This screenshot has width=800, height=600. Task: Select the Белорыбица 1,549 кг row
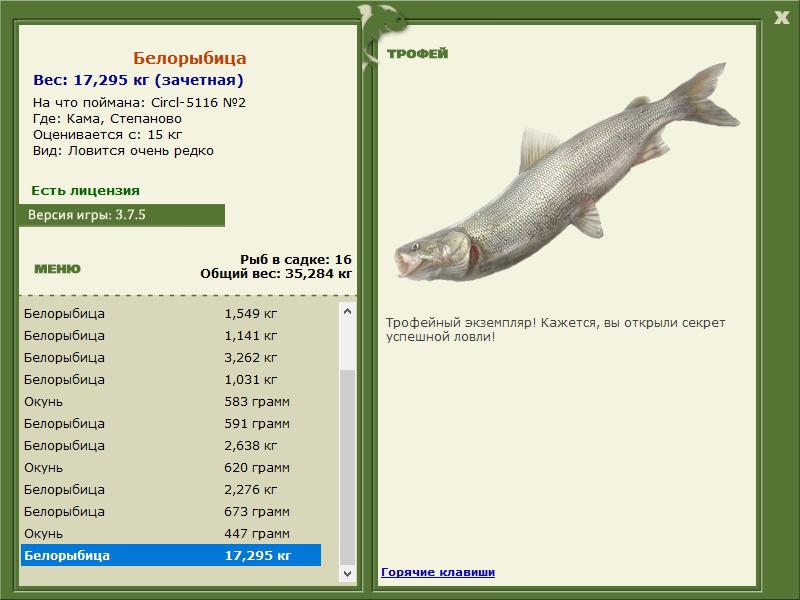point(171,313)
